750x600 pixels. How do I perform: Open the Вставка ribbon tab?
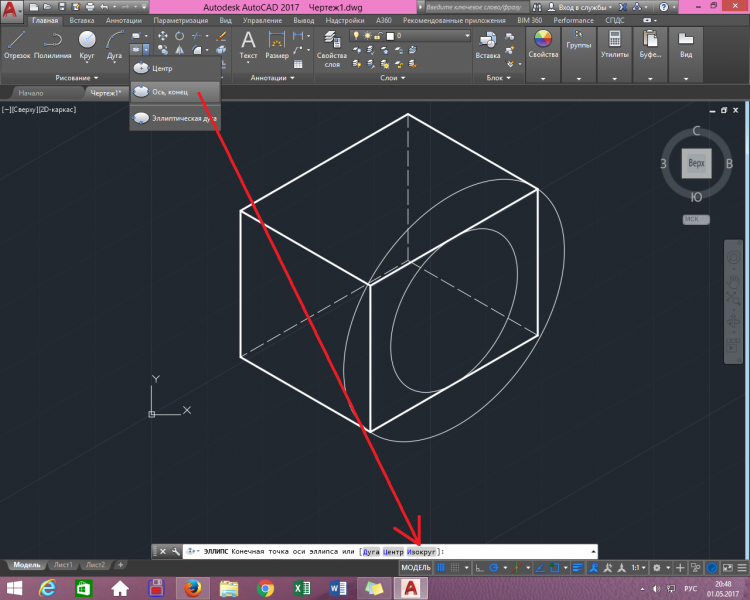(81, 21)
